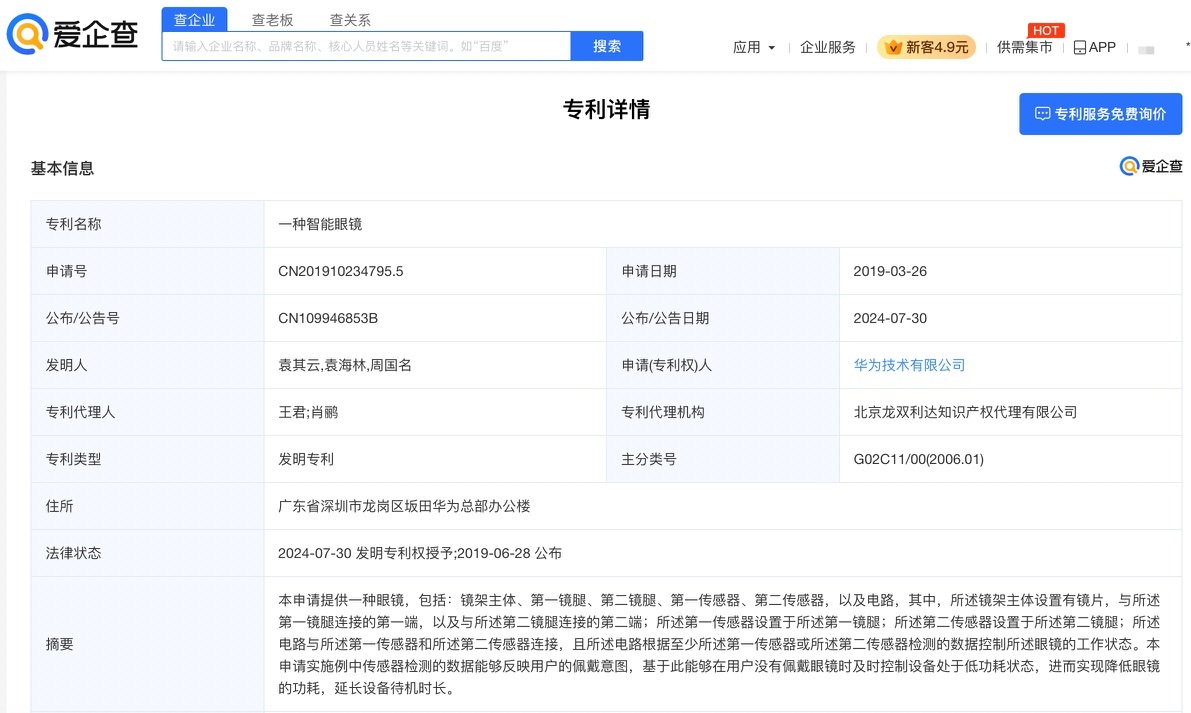Click the 爱企查 watermark logo beside 基本信息
The height and width of the screenshot is (713, 1191).
tap(1151, 166)
